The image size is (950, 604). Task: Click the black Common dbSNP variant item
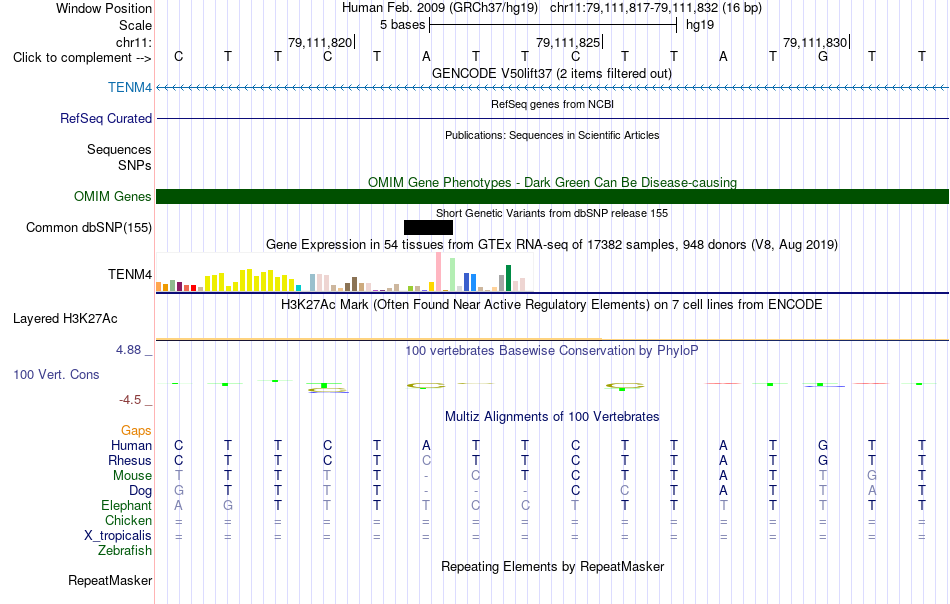pyautogui.click(x=428, y=227)
